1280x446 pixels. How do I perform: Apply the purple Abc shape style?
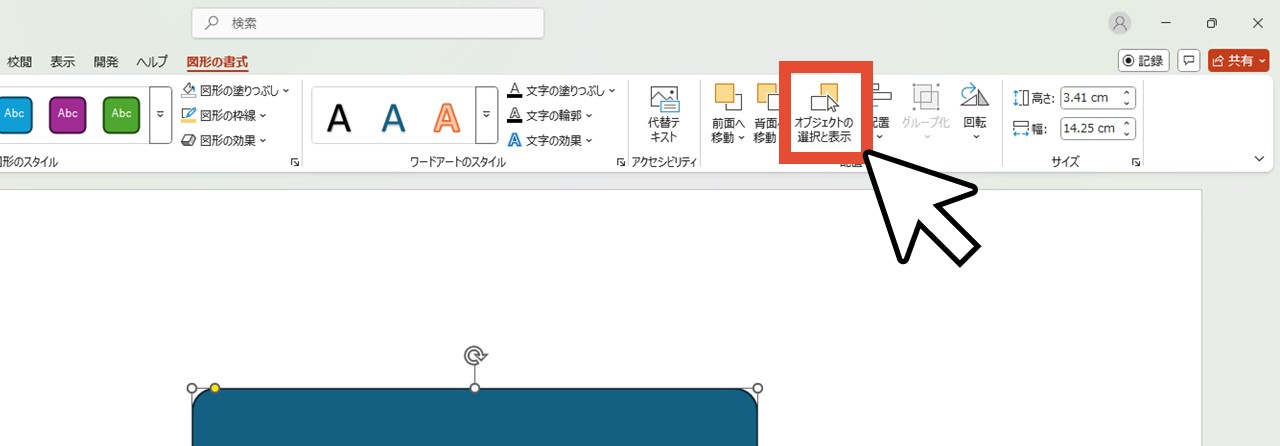[x=68, y=114]
